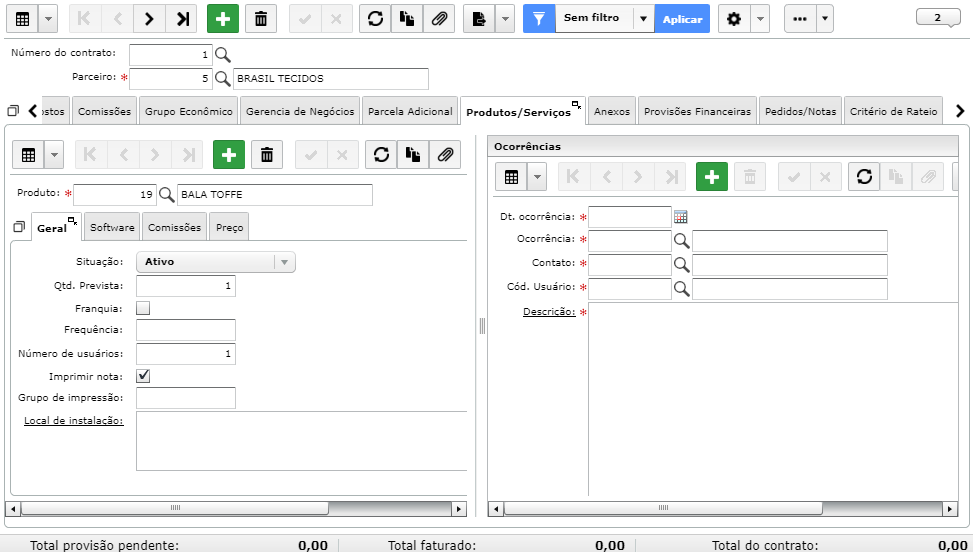Enable the Franquia checkbox
973x552 pixels.
143,308
